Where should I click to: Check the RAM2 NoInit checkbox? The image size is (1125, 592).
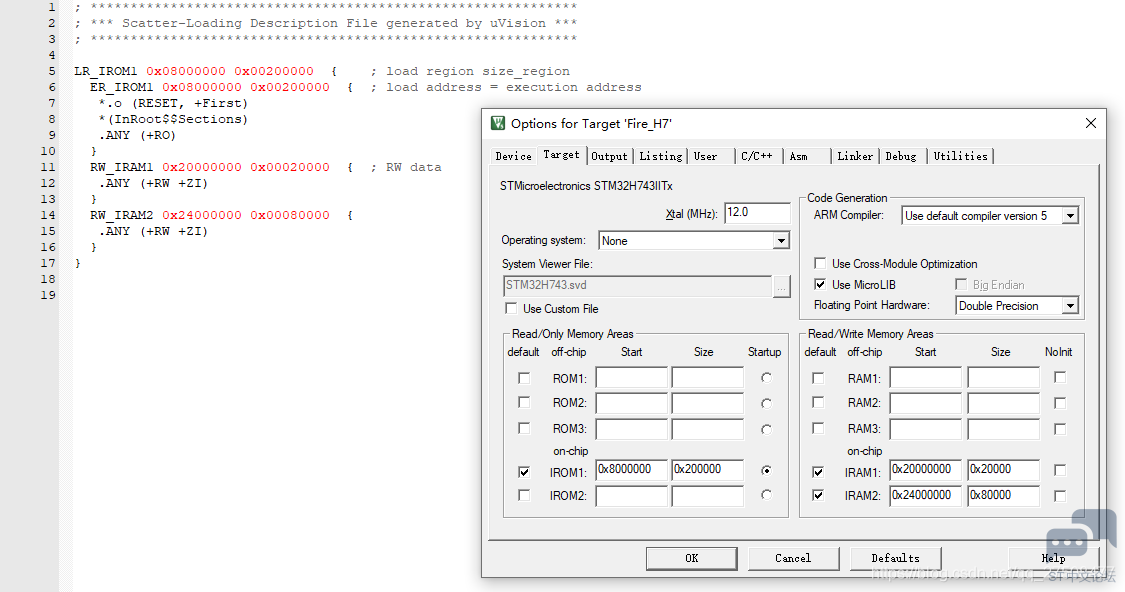coord(1060,403)
